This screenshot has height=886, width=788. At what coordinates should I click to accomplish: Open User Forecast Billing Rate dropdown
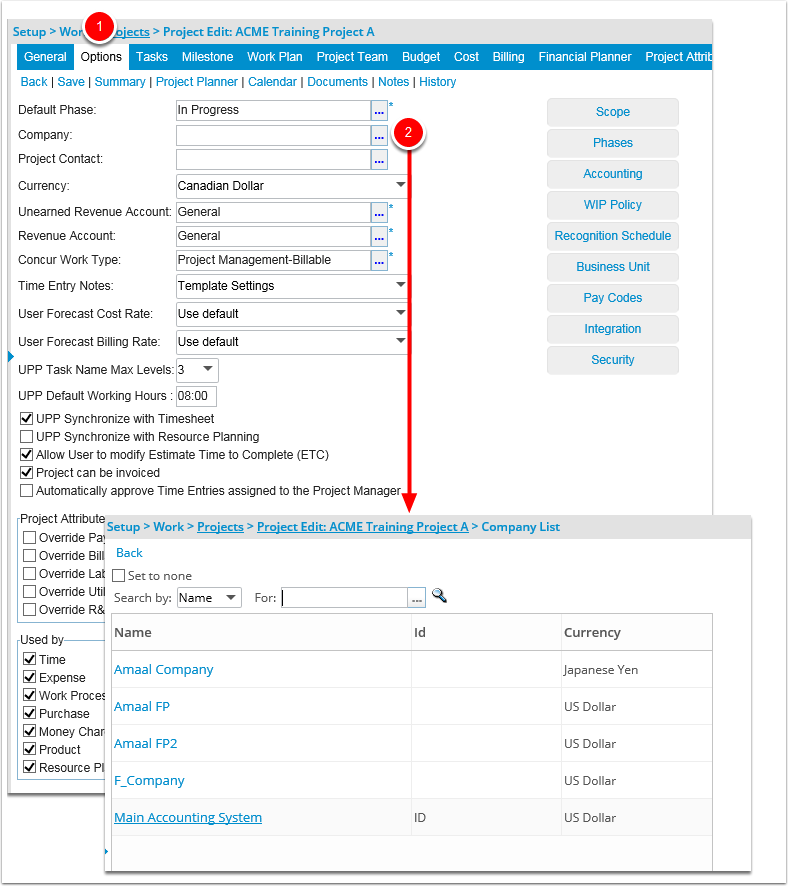tap(400, 341)
